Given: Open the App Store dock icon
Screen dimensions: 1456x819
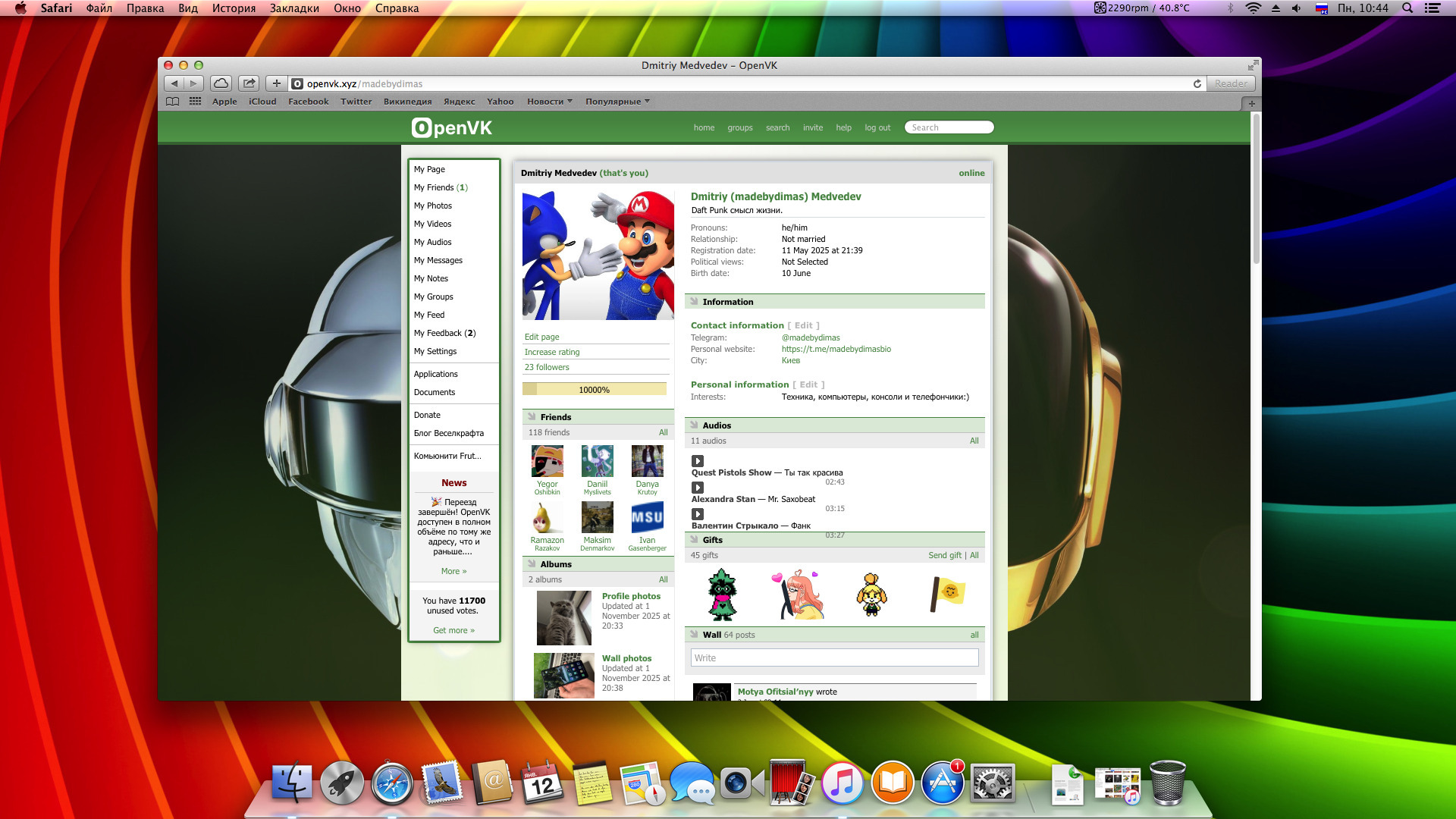Looking at the screenshot, I should pos(942,783).
